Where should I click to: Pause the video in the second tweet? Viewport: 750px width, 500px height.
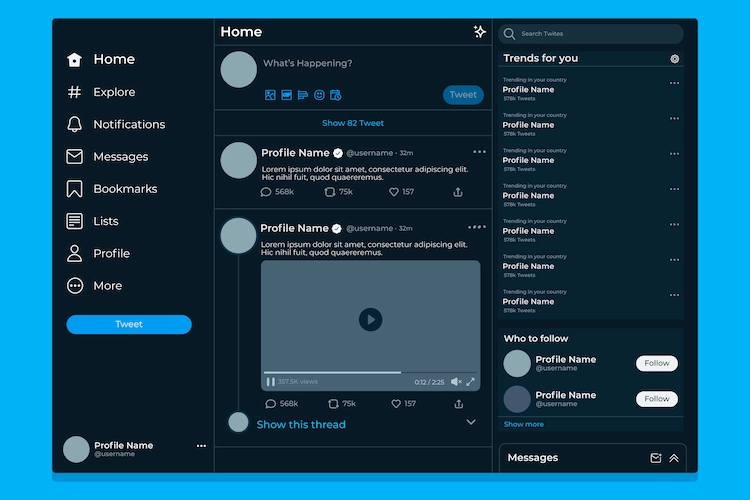pyautogui.click(x=271, y=382)
